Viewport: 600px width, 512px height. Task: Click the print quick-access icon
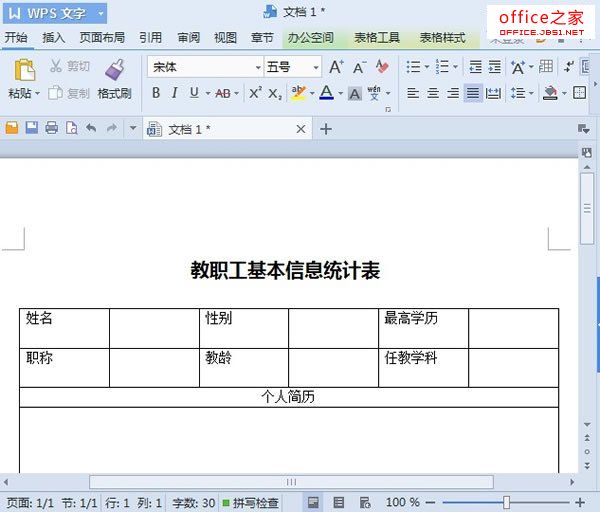tap(52, 128)
